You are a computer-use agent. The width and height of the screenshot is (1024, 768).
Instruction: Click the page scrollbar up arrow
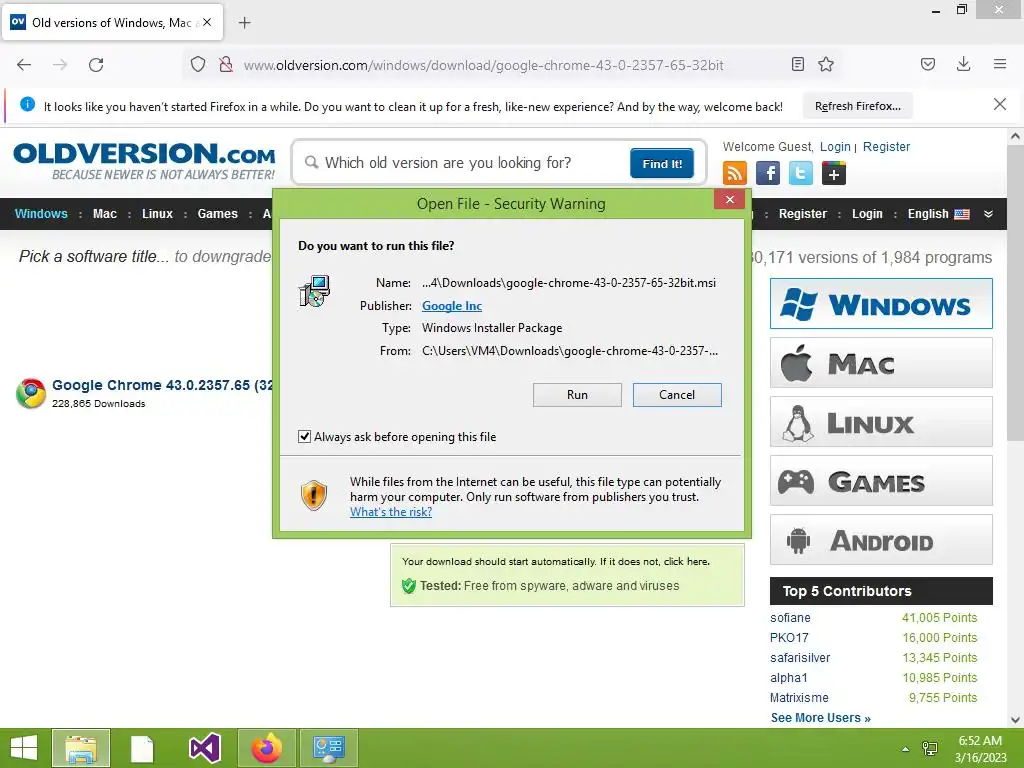click(1015, 136)
